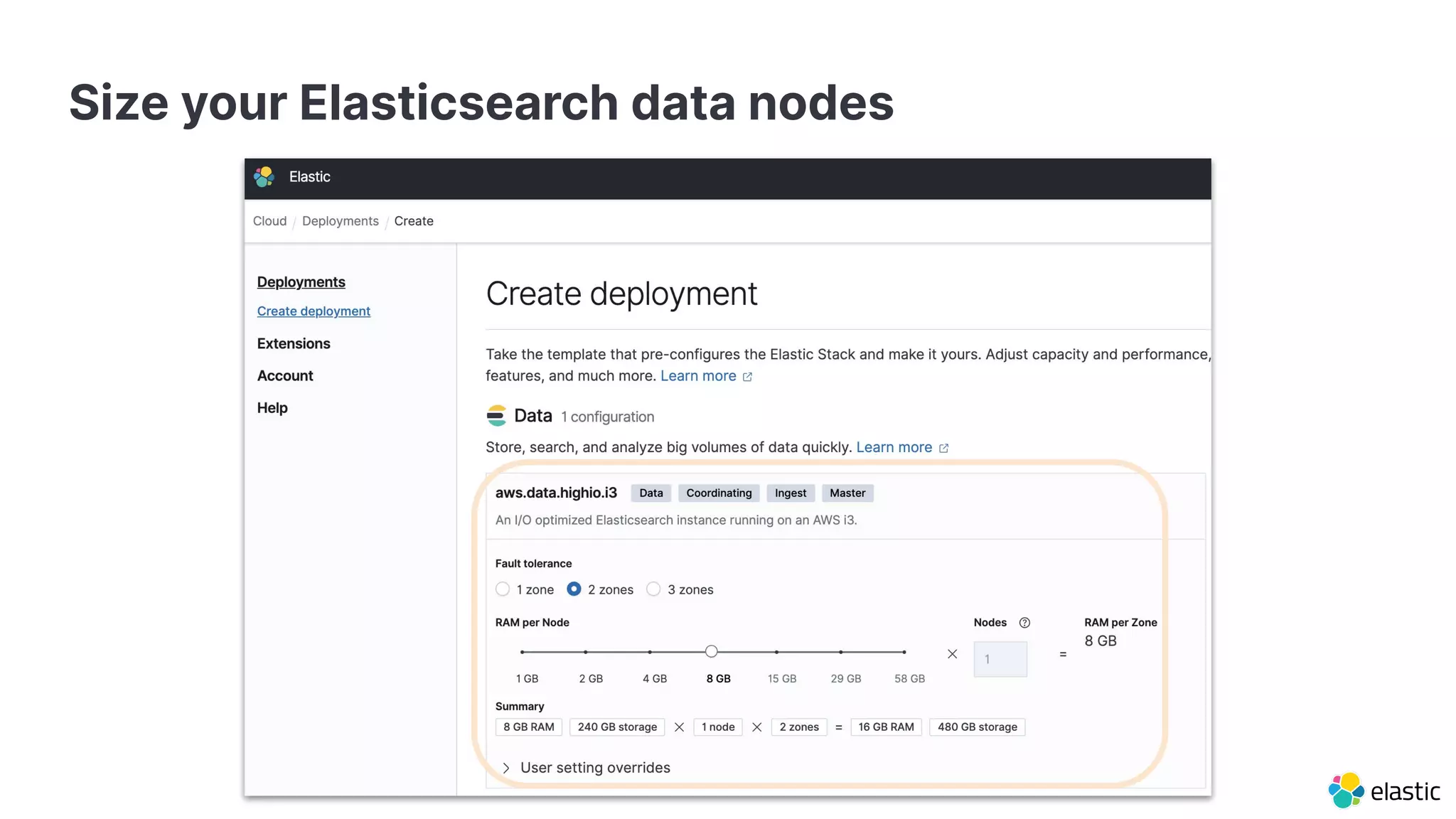
Task: Click the Master role badge
Action: click(847, 493)
